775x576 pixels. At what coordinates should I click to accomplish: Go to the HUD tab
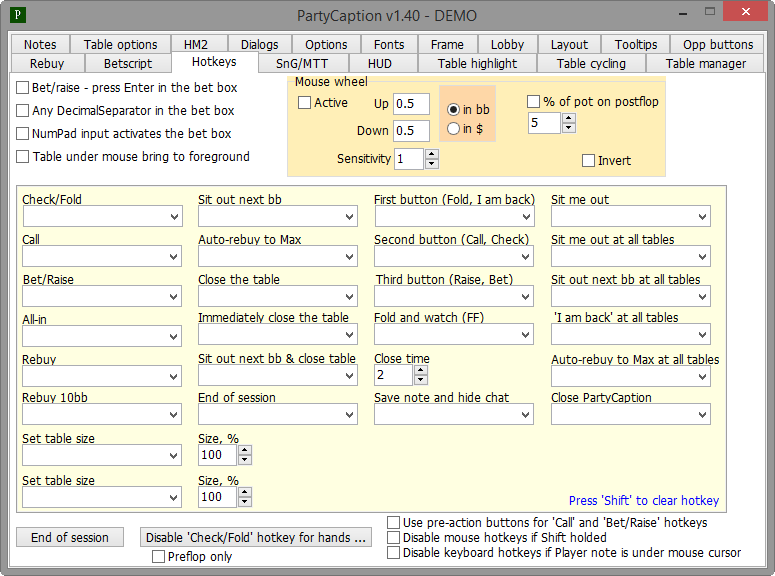(380, 64)
